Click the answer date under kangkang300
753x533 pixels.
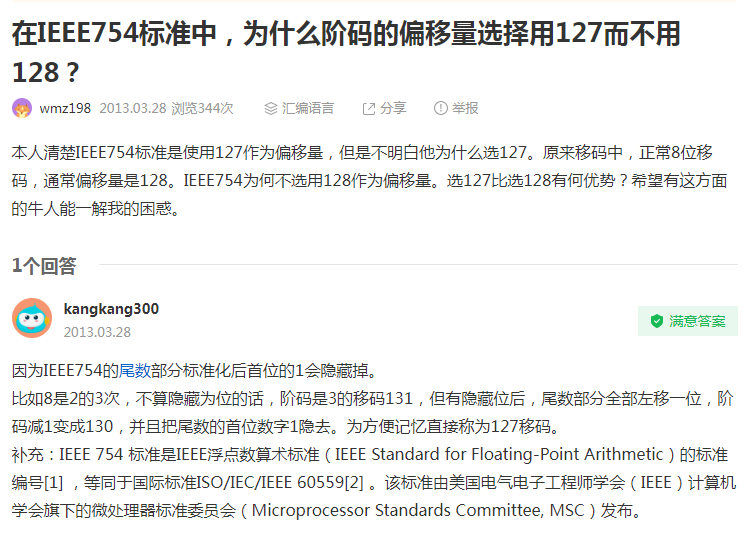[x=97, y=332]
